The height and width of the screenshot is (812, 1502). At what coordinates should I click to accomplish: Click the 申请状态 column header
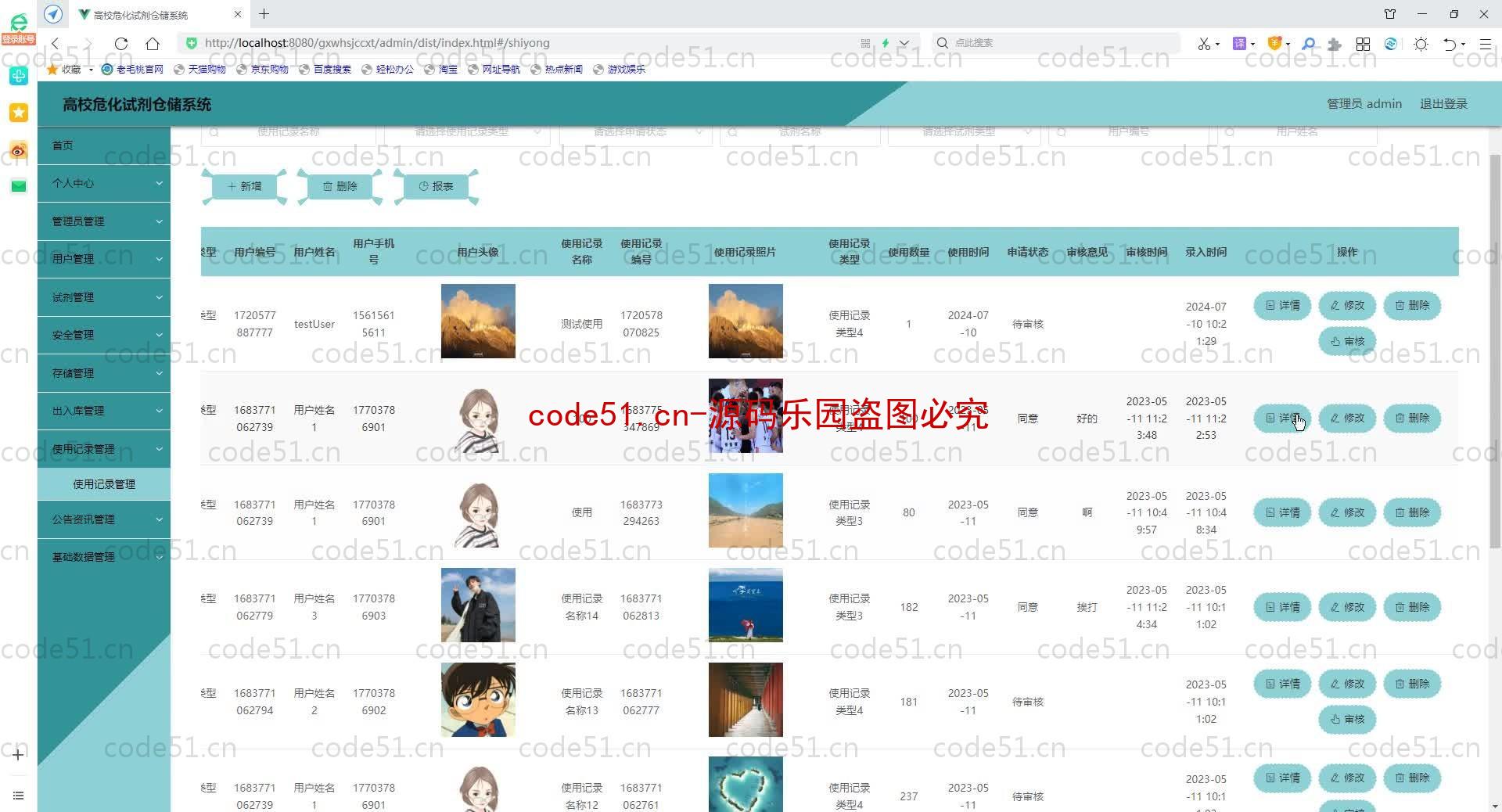click(x=1027, y=252)
